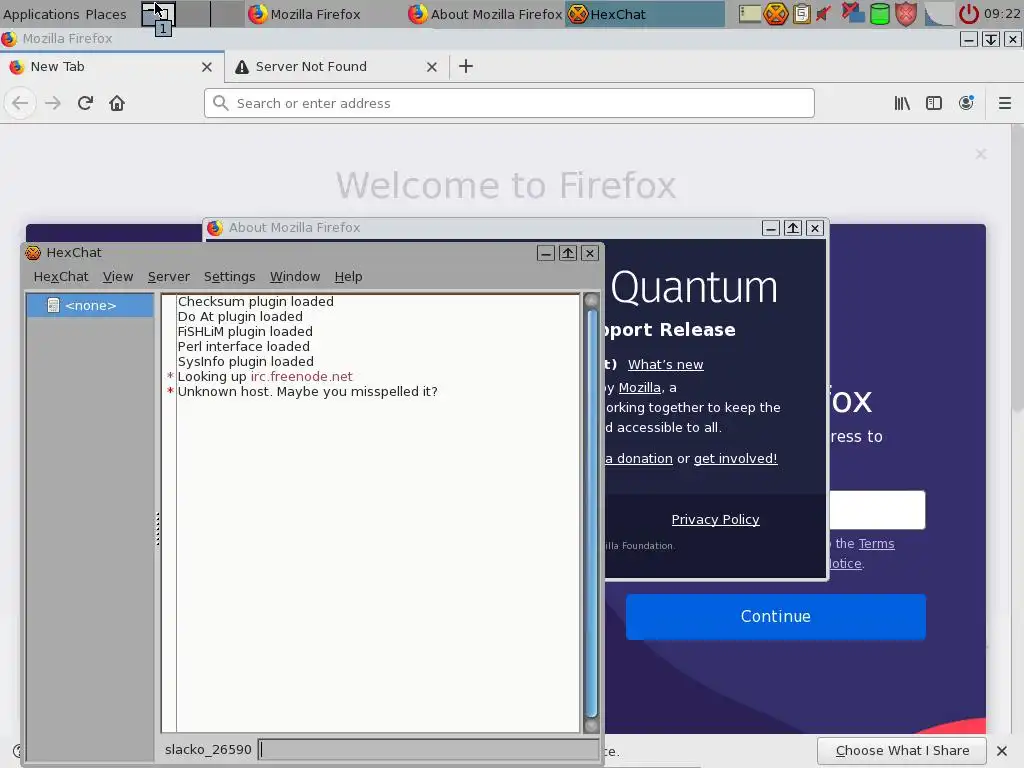Focus the email input on welcome page

coord(876,510)
